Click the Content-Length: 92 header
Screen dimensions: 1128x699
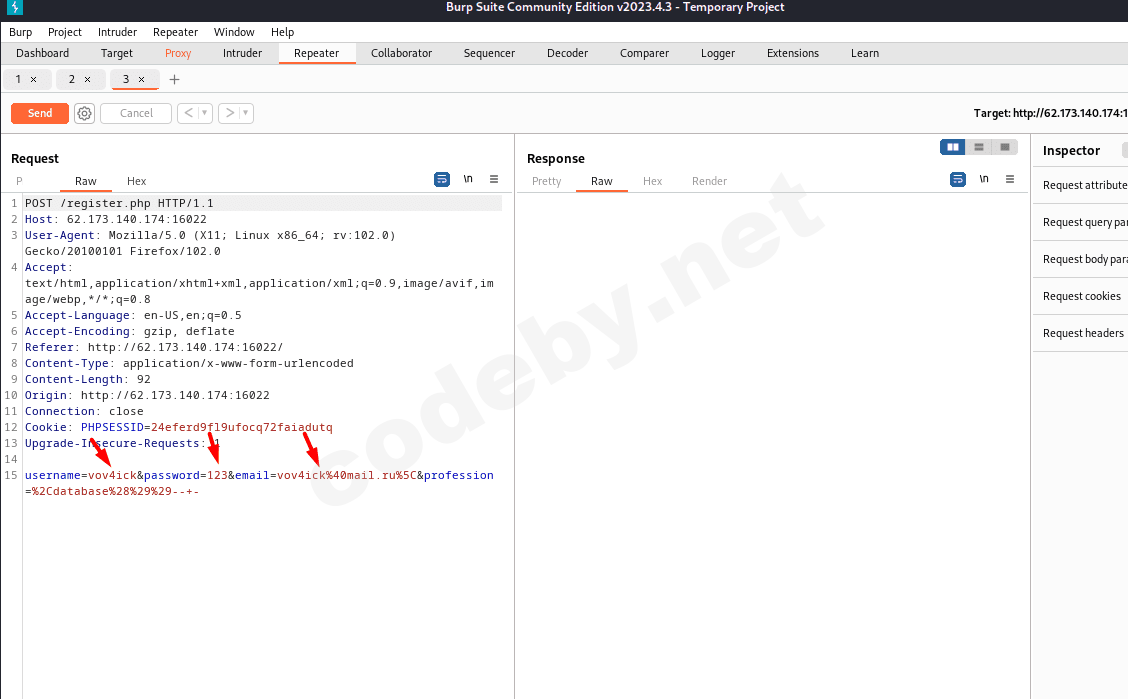point(88,379)
